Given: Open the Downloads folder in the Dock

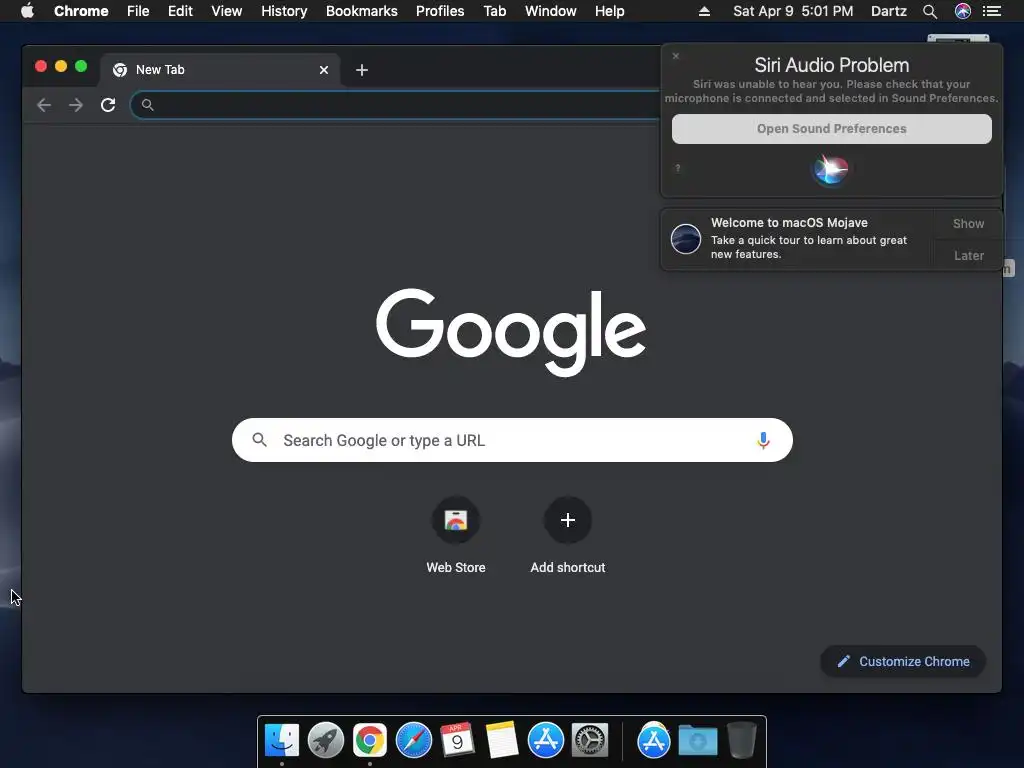Looking at the screenshot, I should [x=697, y=741].
